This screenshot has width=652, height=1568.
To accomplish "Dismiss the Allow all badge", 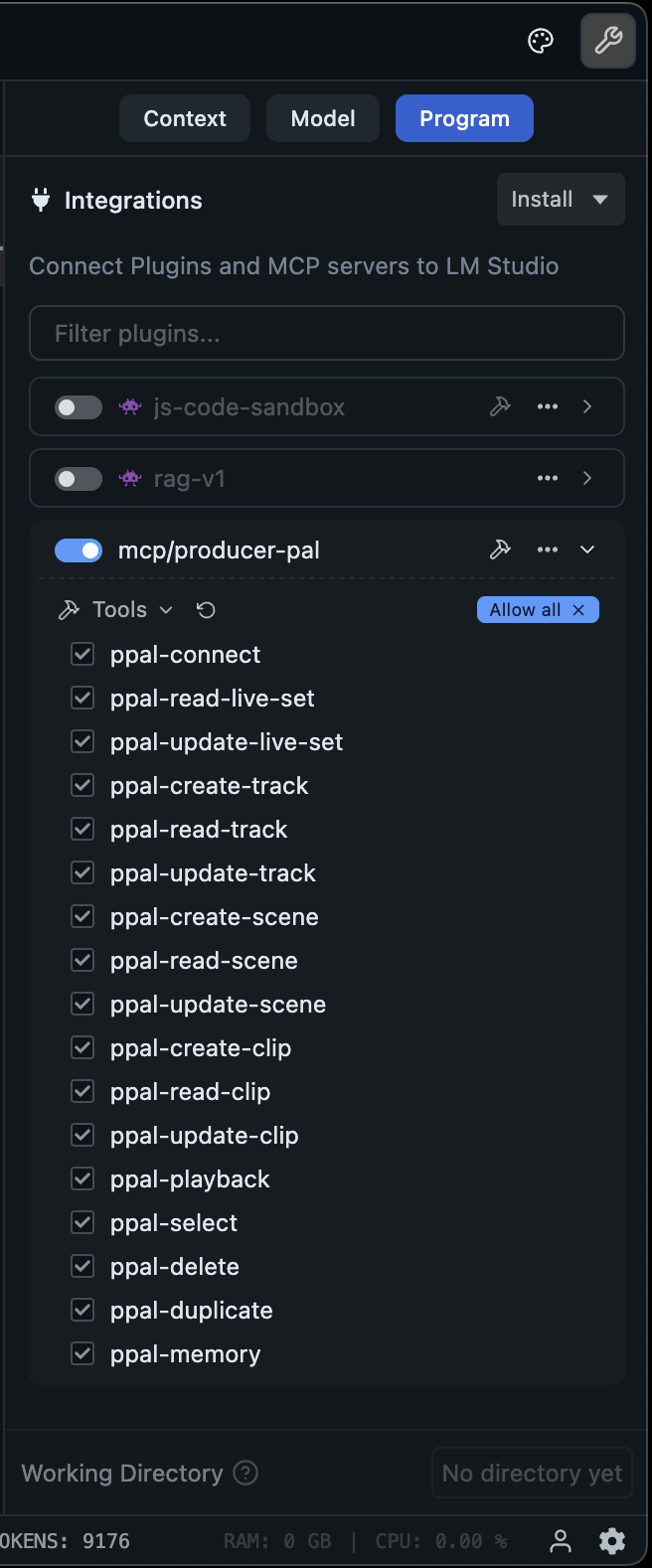I will click(578, 609).
